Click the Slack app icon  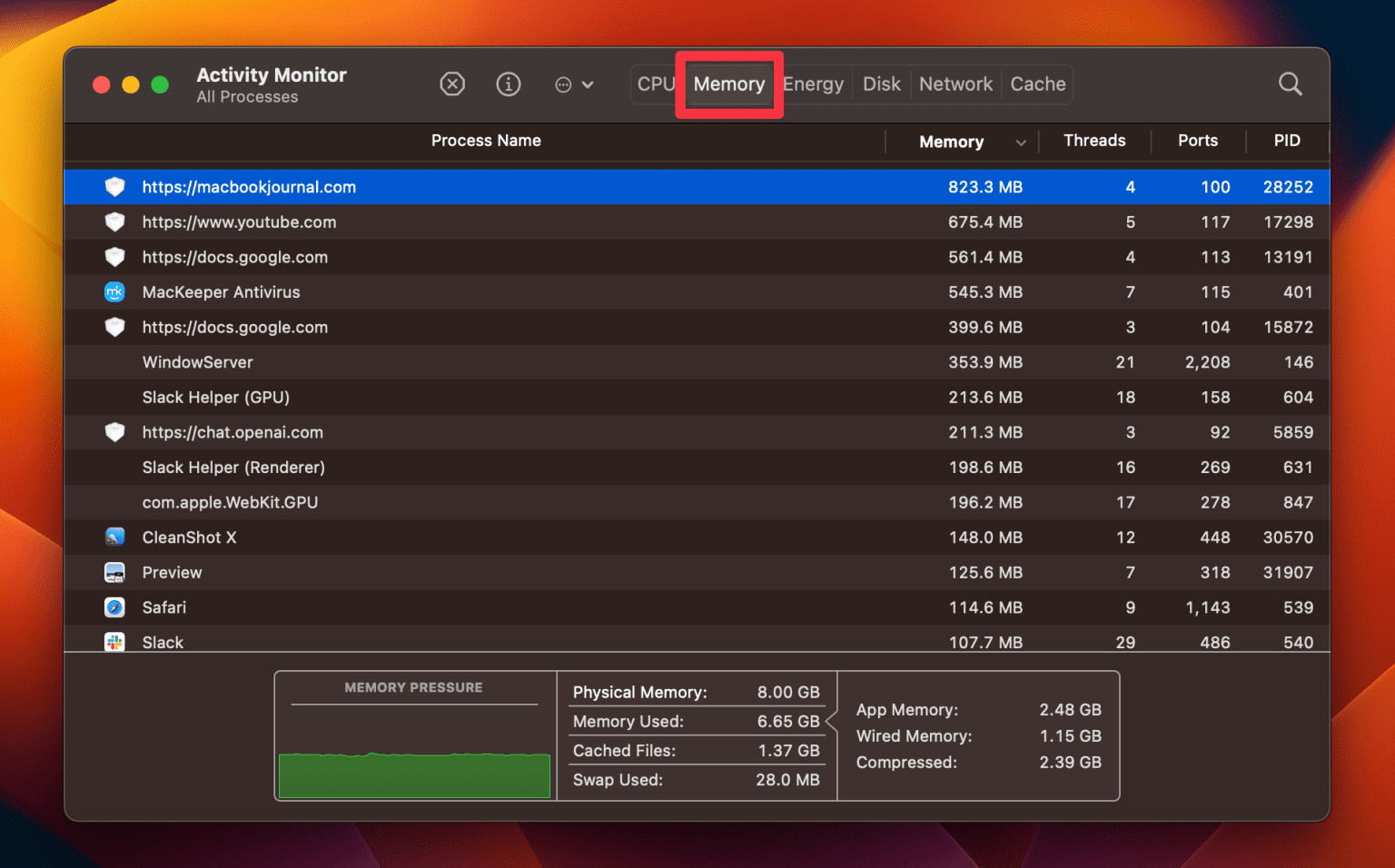114,642
